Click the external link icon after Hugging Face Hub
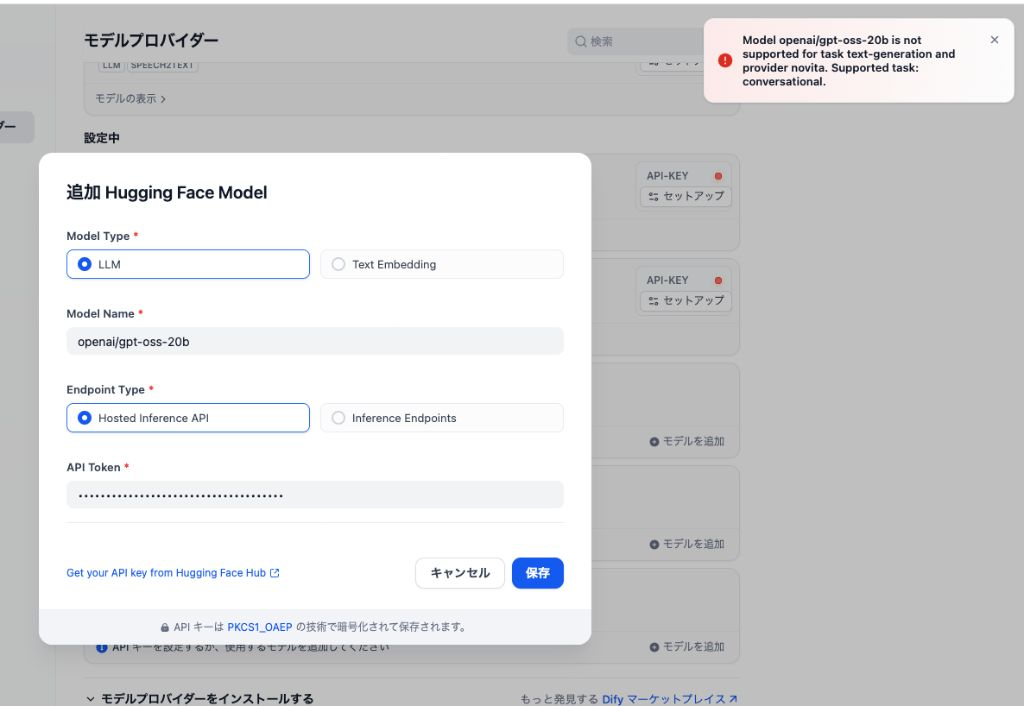The width and height of the screenshot is (1024, 706). coord(276,573)
